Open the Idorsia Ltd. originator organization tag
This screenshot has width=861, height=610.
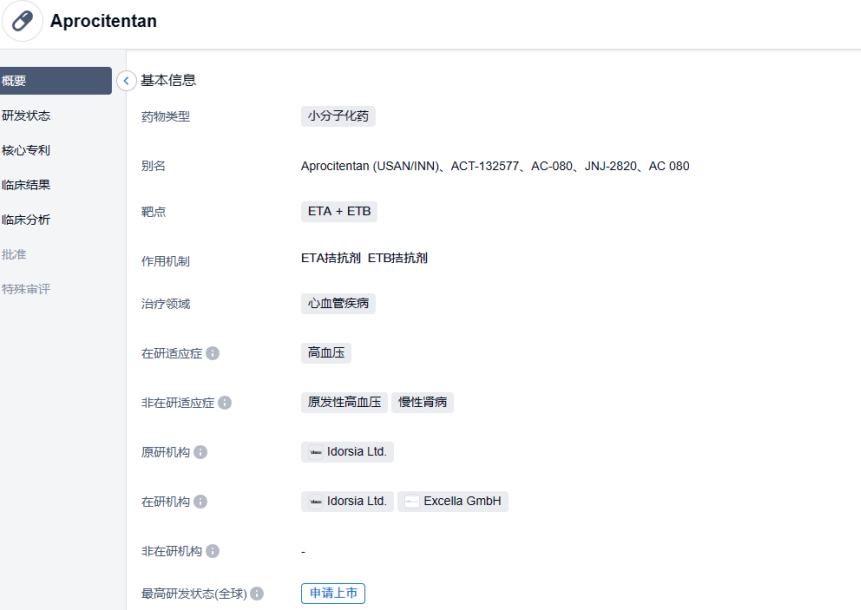(347, 452)
